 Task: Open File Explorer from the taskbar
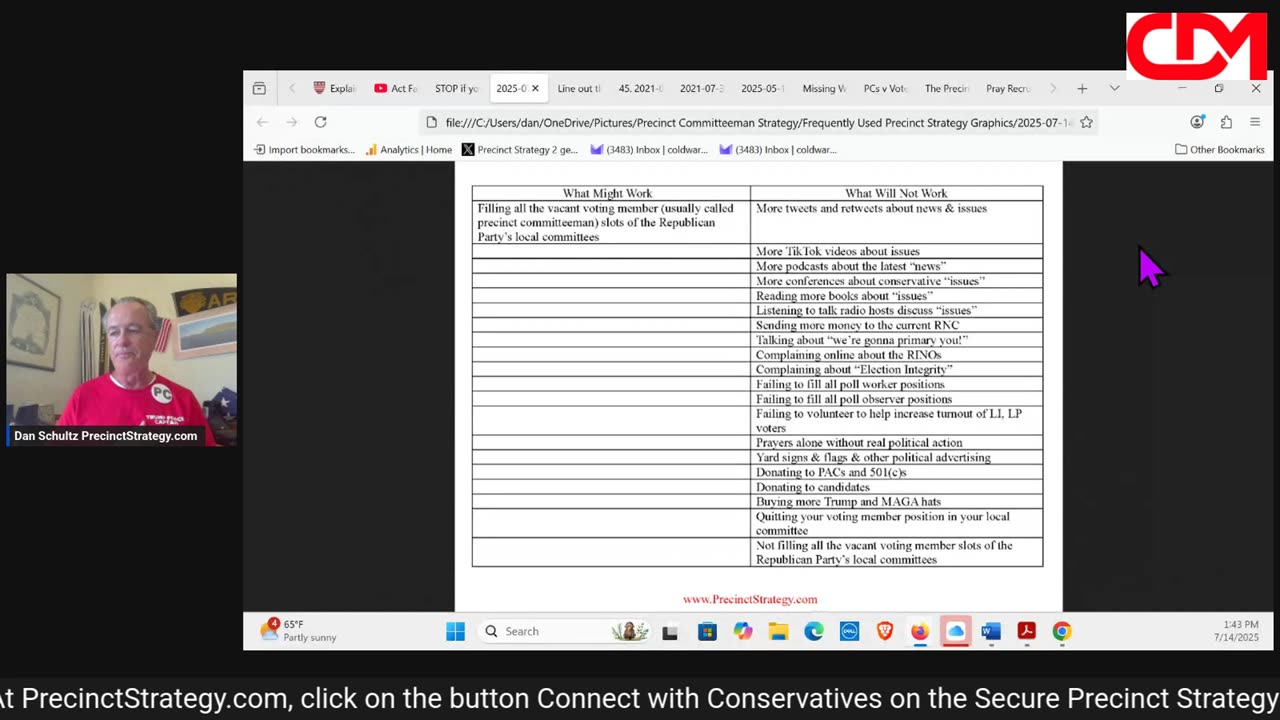[778, 631]
